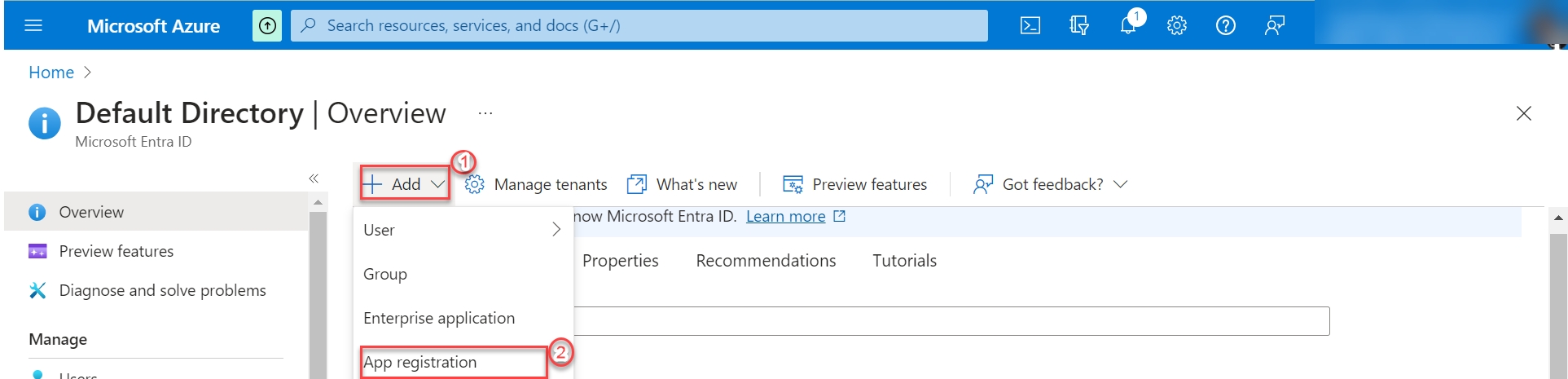Choose Enterprise application in the Add menu
Image resolution: width=1568 pixels, height=379 pixels.
point(439,318)
